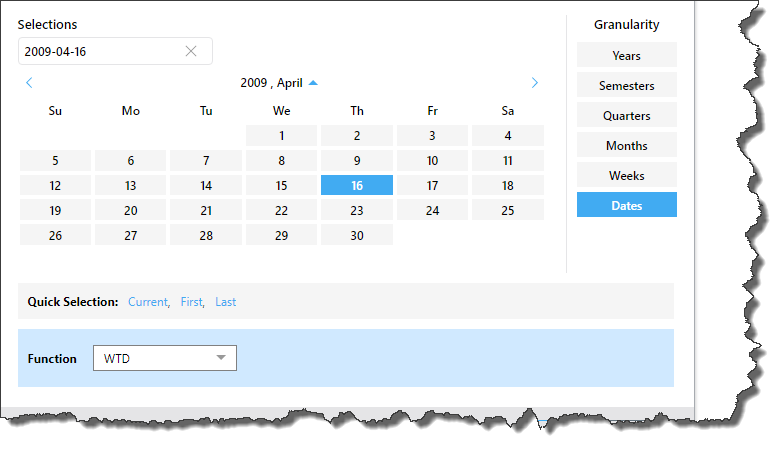Click the Selections date input field
The height and width of the screenshot is (451, 783).
[x=100, y=51]
